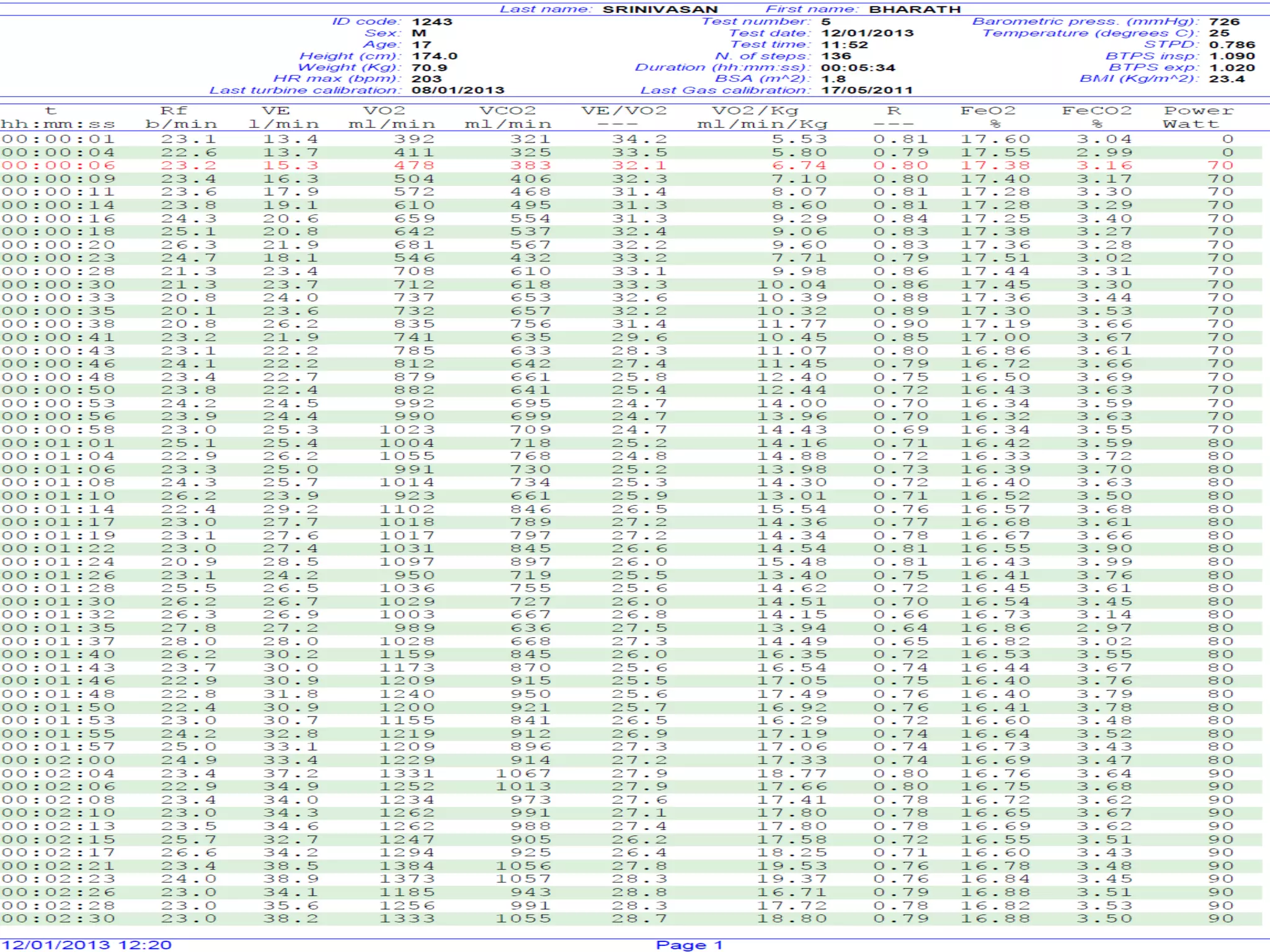
Task: Click the Last Gas calibration date 17/05/2011
Action: pyautogui.click(x=868, y=90)
